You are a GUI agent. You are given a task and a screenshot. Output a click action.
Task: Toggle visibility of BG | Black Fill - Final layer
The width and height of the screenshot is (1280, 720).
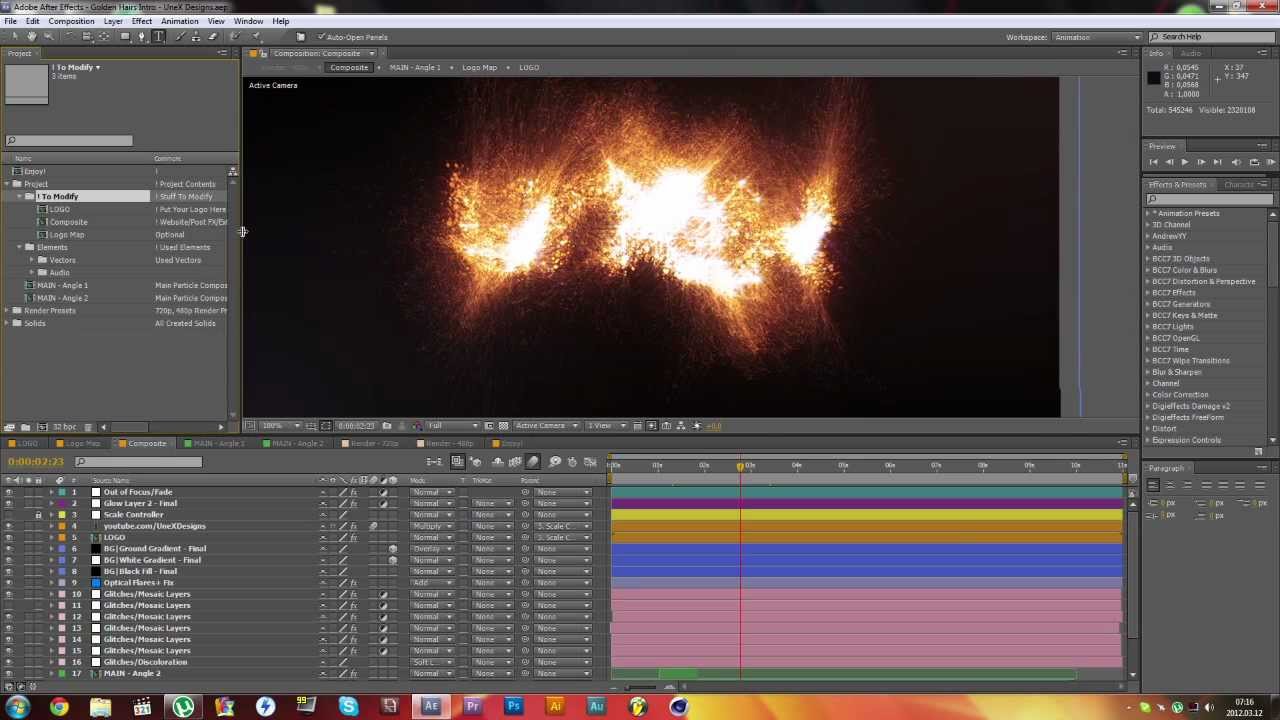[x=9, y=571]
